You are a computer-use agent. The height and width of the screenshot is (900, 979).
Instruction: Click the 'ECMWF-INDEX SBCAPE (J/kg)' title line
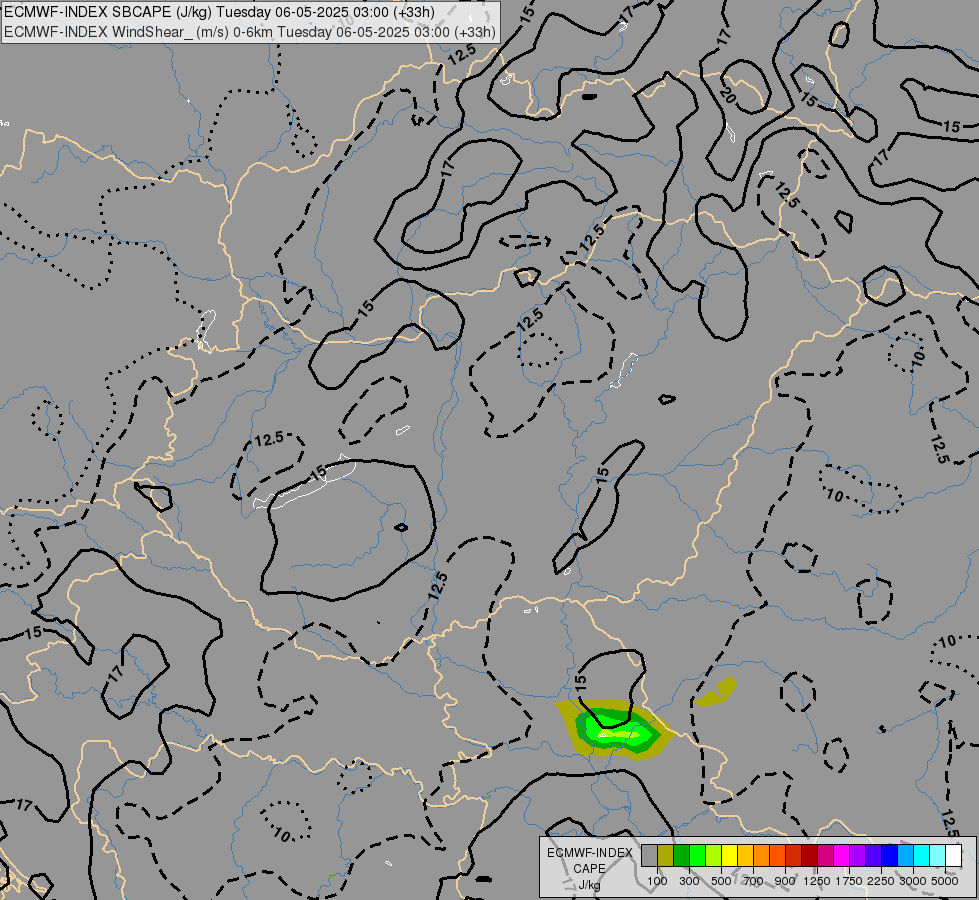pyautogui.click(x=219, y=12)
